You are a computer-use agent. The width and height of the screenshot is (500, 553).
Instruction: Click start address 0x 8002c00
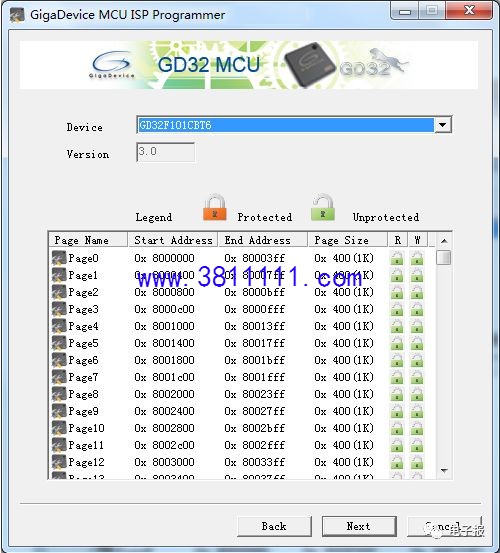(164, 445)
